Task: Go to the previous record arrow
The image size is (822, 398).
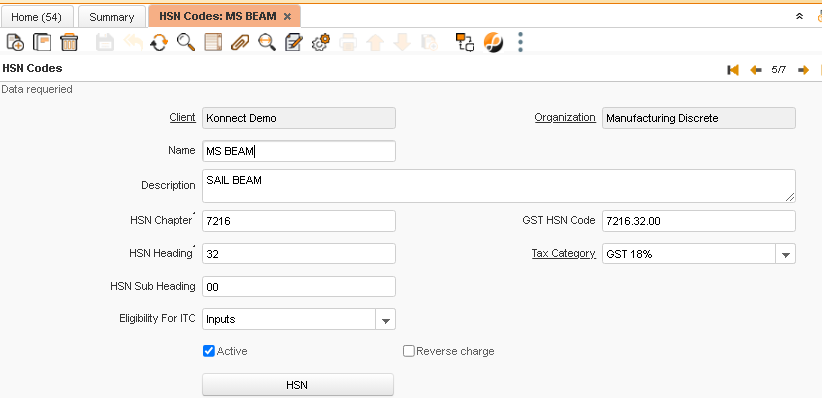Action: click(755, 70)
